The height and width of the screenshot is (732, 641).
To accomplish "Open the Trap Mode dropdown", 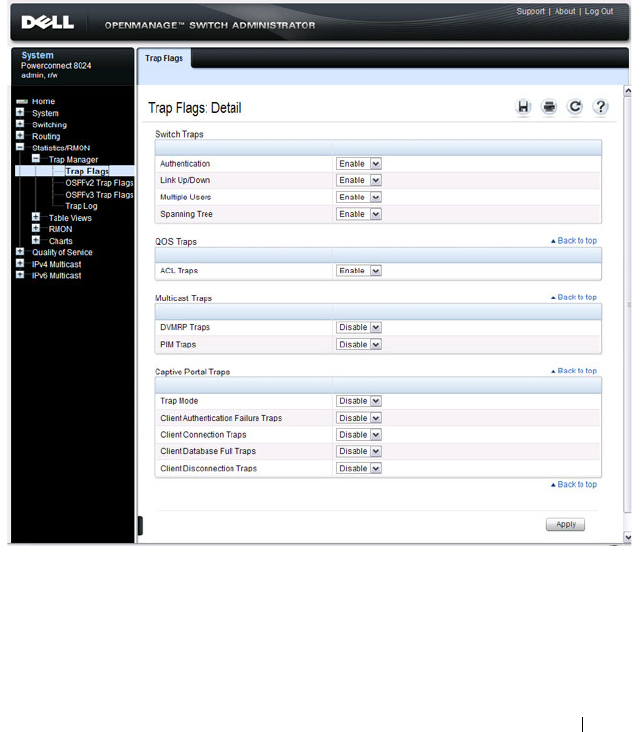I will [359, 401].
